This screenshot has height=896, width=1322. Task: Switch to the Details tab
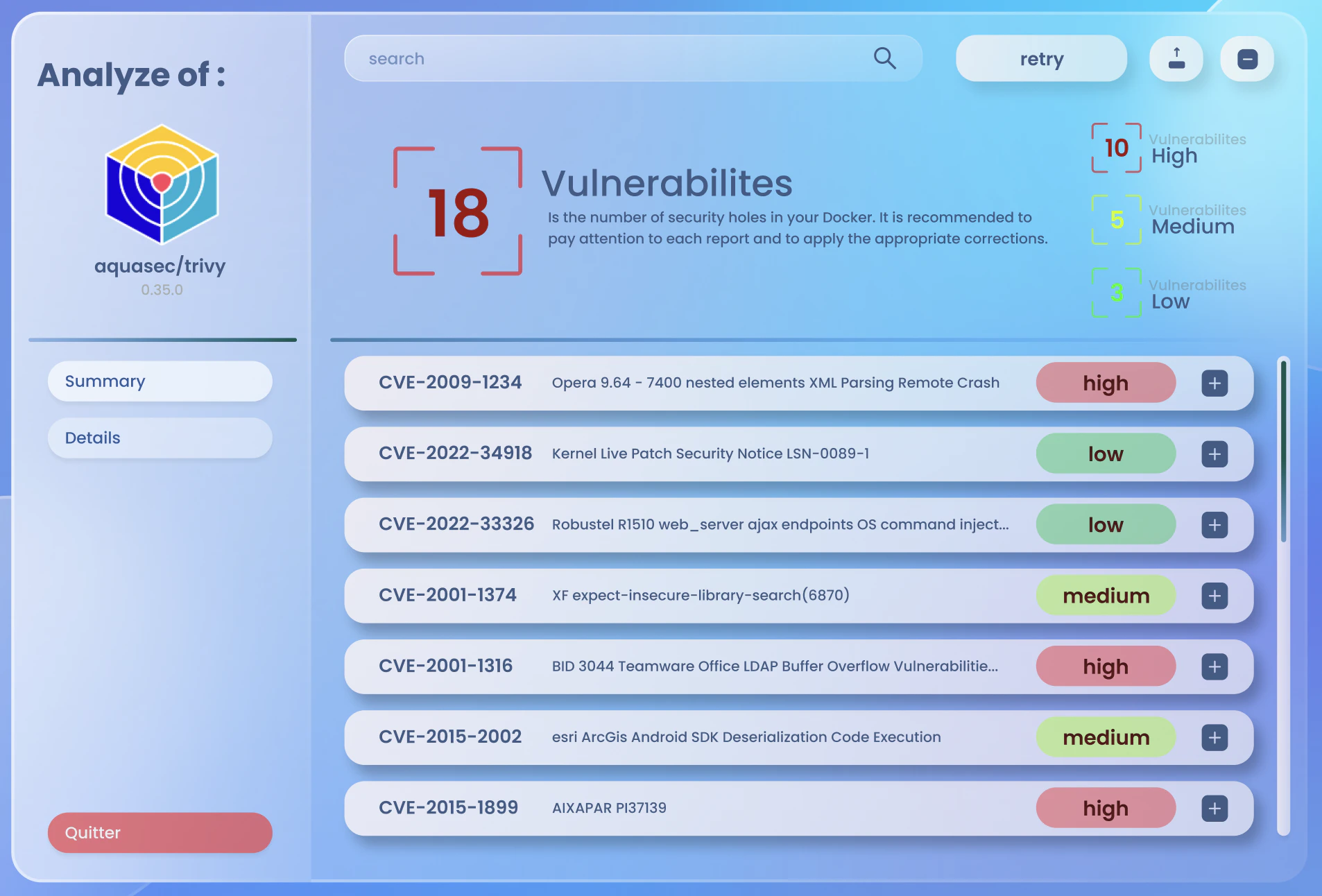point(160,438)
